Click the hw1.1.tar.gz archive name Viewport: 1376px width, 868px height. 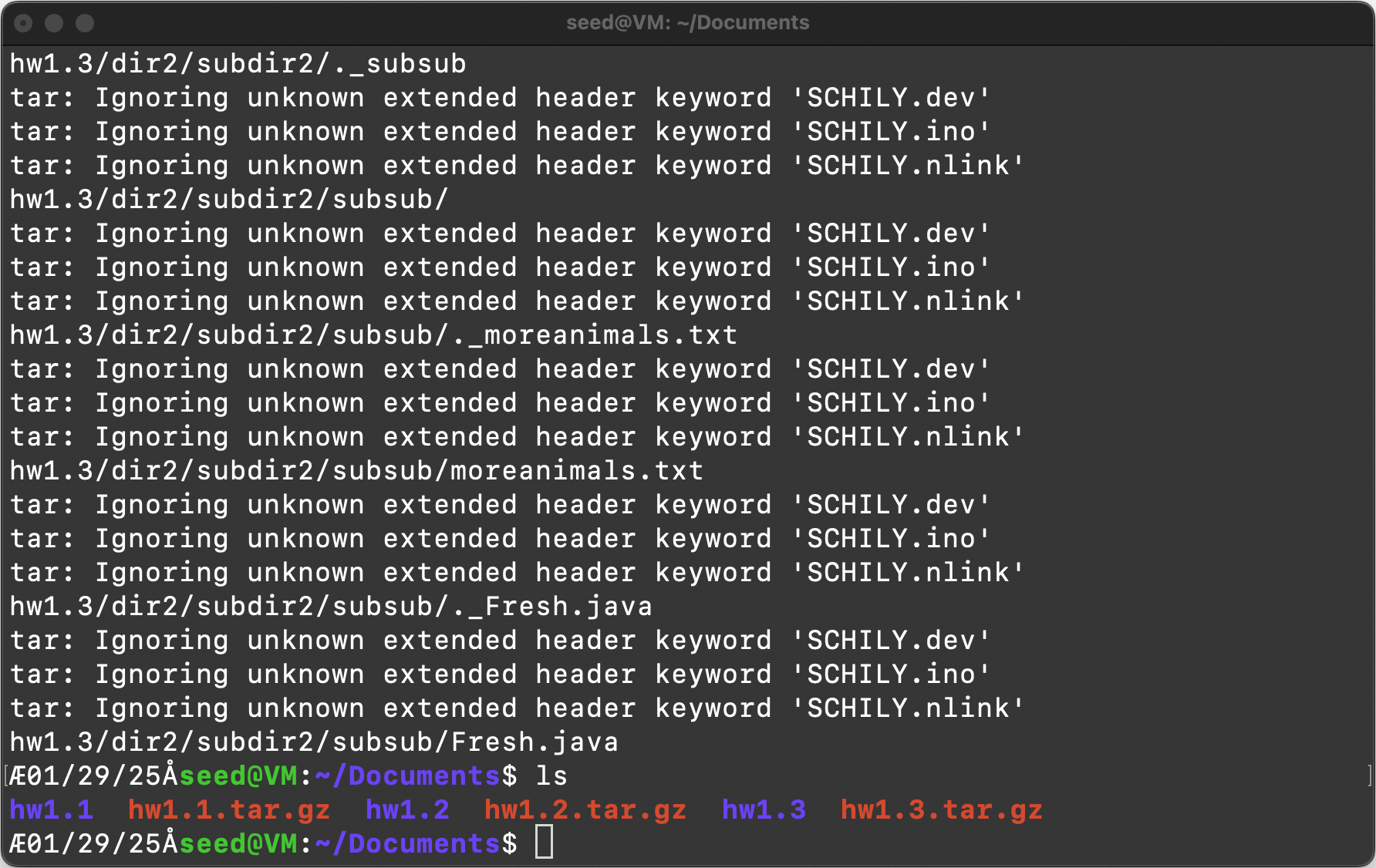pos(229,809)
